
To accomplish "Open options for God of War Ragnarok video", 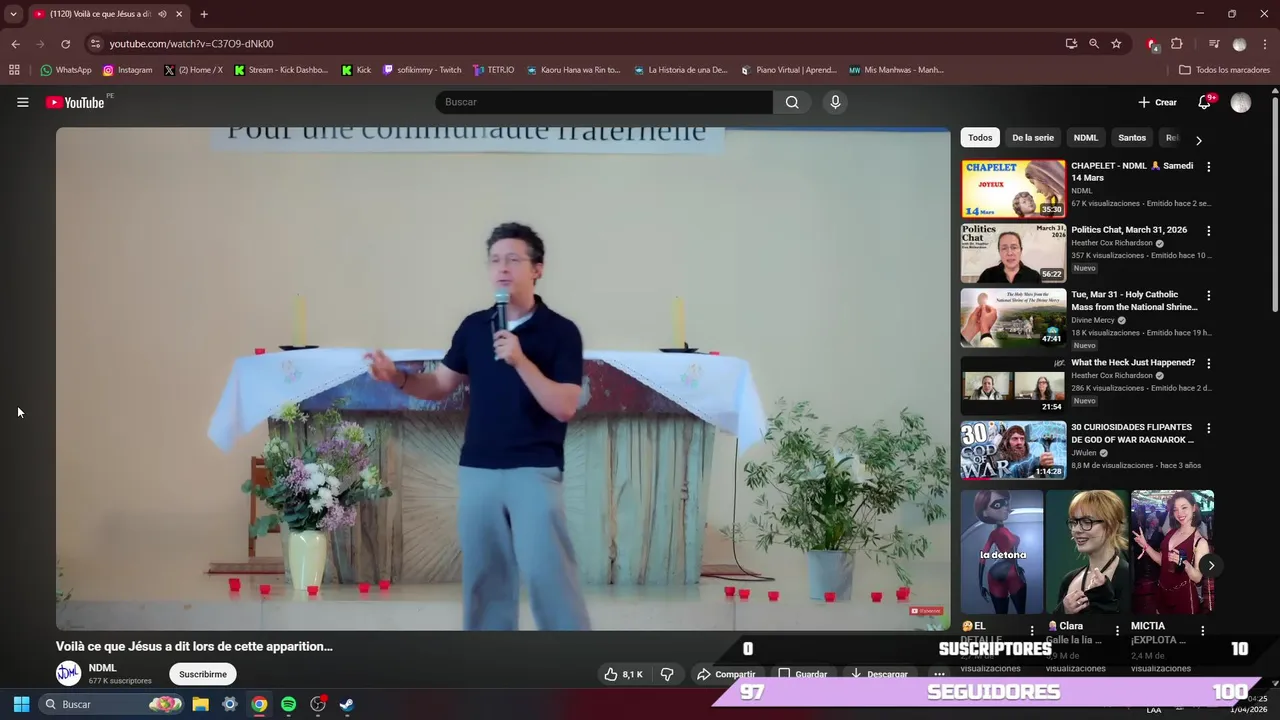I will click(x=1208, y=428).
